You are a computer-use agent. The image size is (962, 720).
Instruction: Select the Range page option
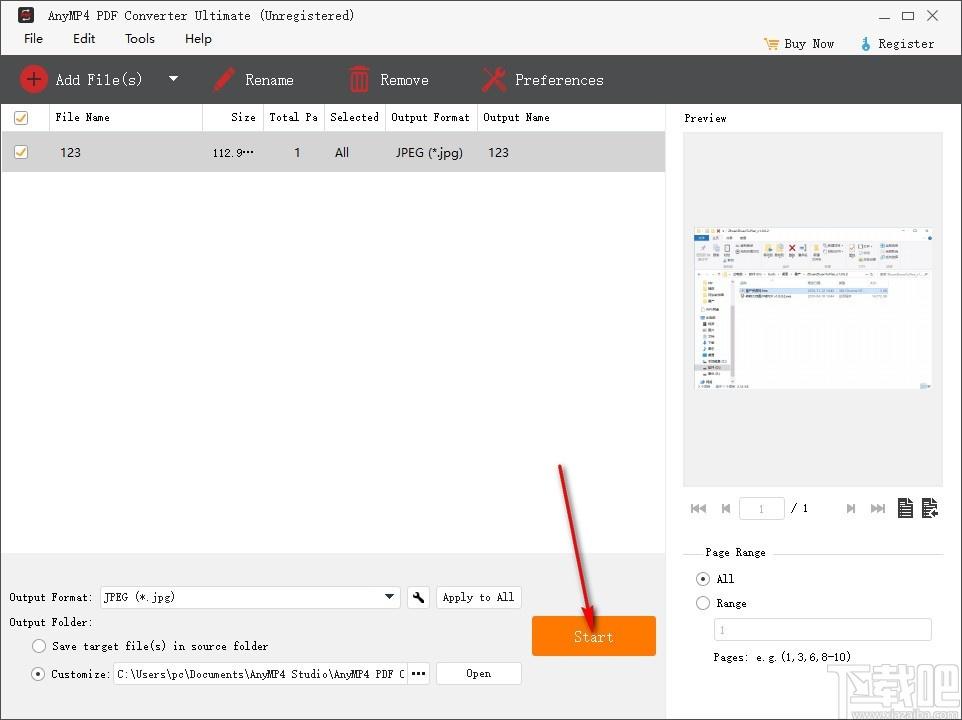(703, 603)
